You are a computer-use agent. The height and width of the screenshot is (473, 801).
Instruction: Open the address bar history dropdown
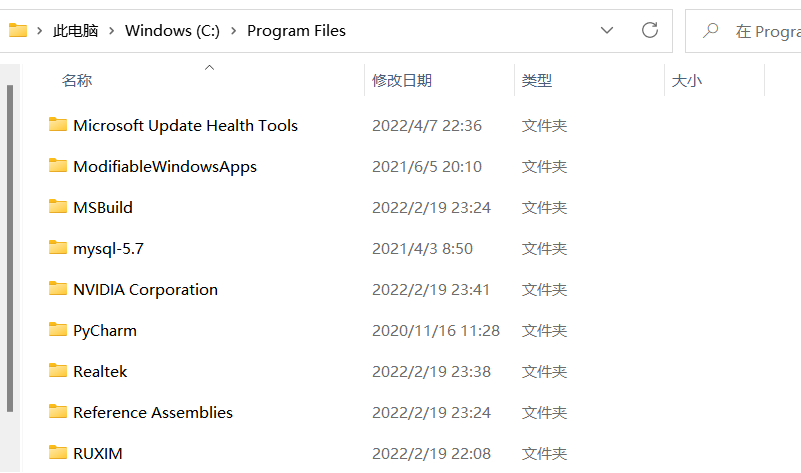[607, 31]
